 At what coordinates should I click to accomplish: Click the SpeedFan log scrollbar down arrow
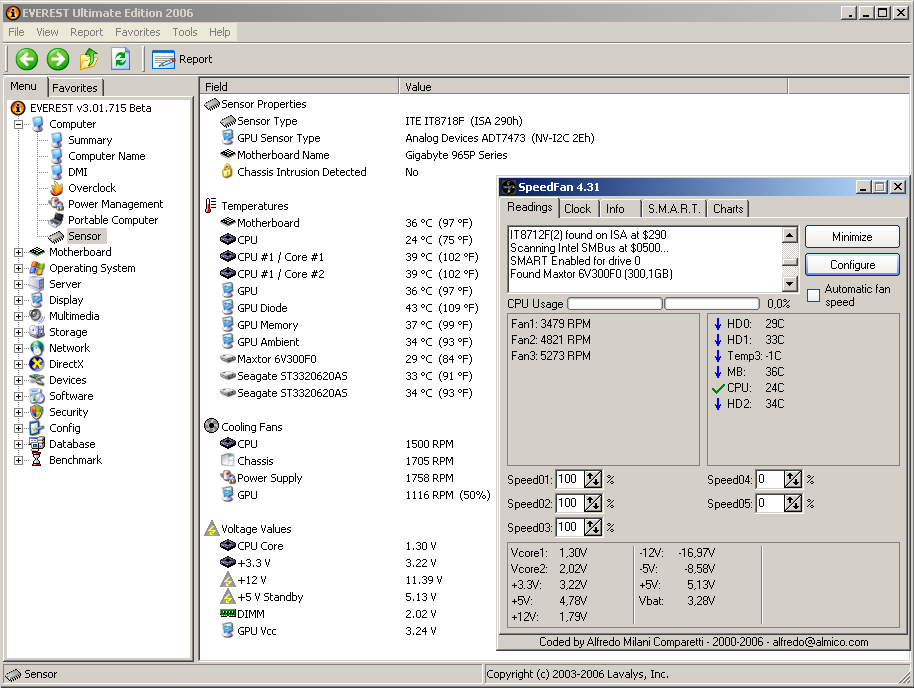click(789, 284)
